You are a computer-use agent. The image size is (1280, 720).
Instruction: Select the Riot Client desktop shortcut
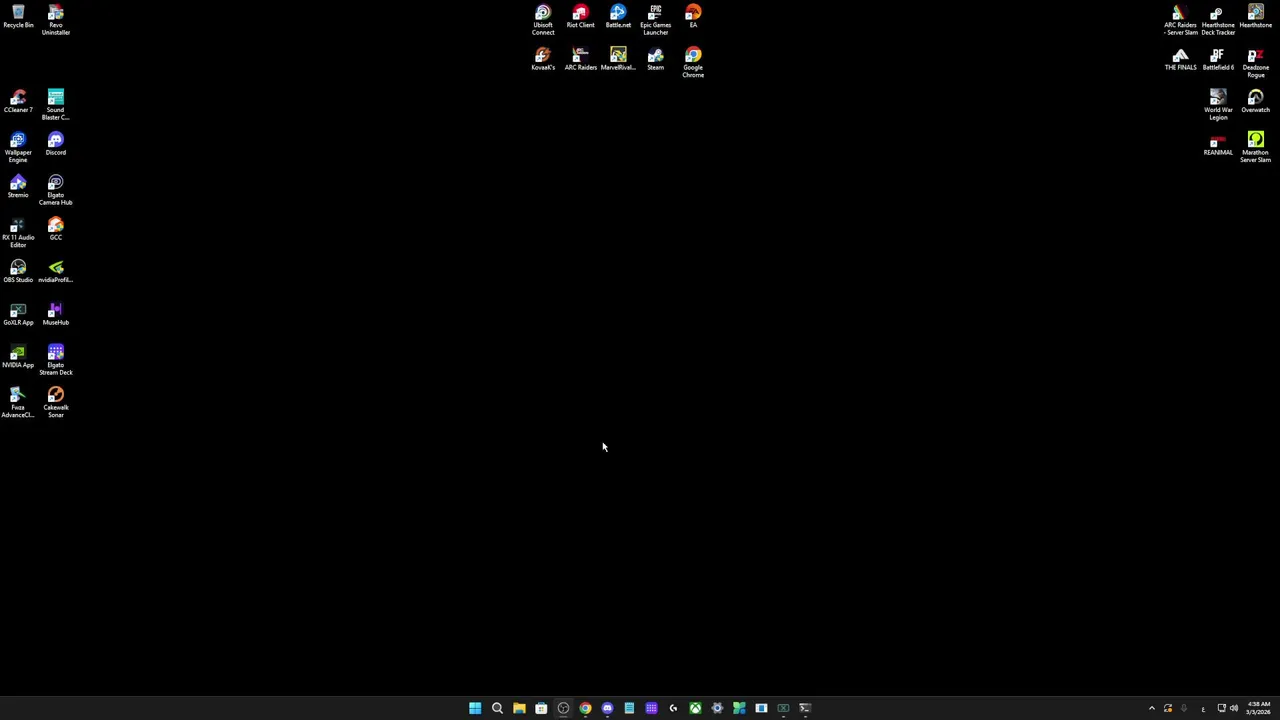(581, 17)
